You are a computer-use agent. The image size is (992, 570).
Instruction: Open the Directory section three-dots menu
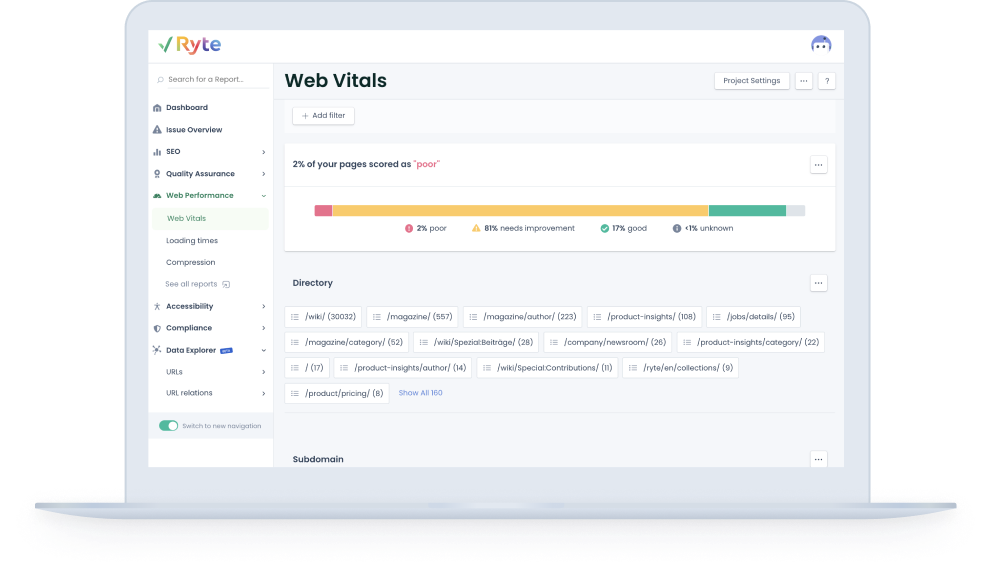click(x=819, y=283)
